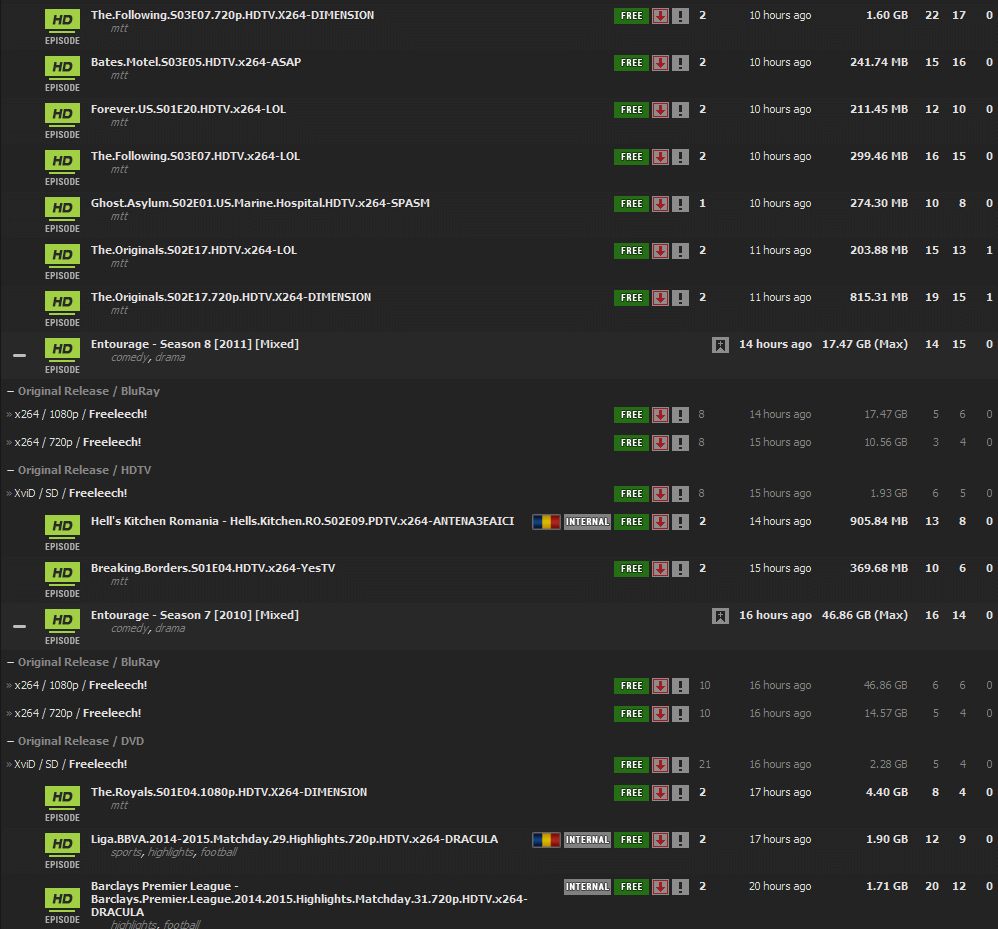Open The.Following.S03E07.HDTV.x264-LOL torrent
This screenshot has height=929, width=998.
pyautogui.click(x=195, y=157)
